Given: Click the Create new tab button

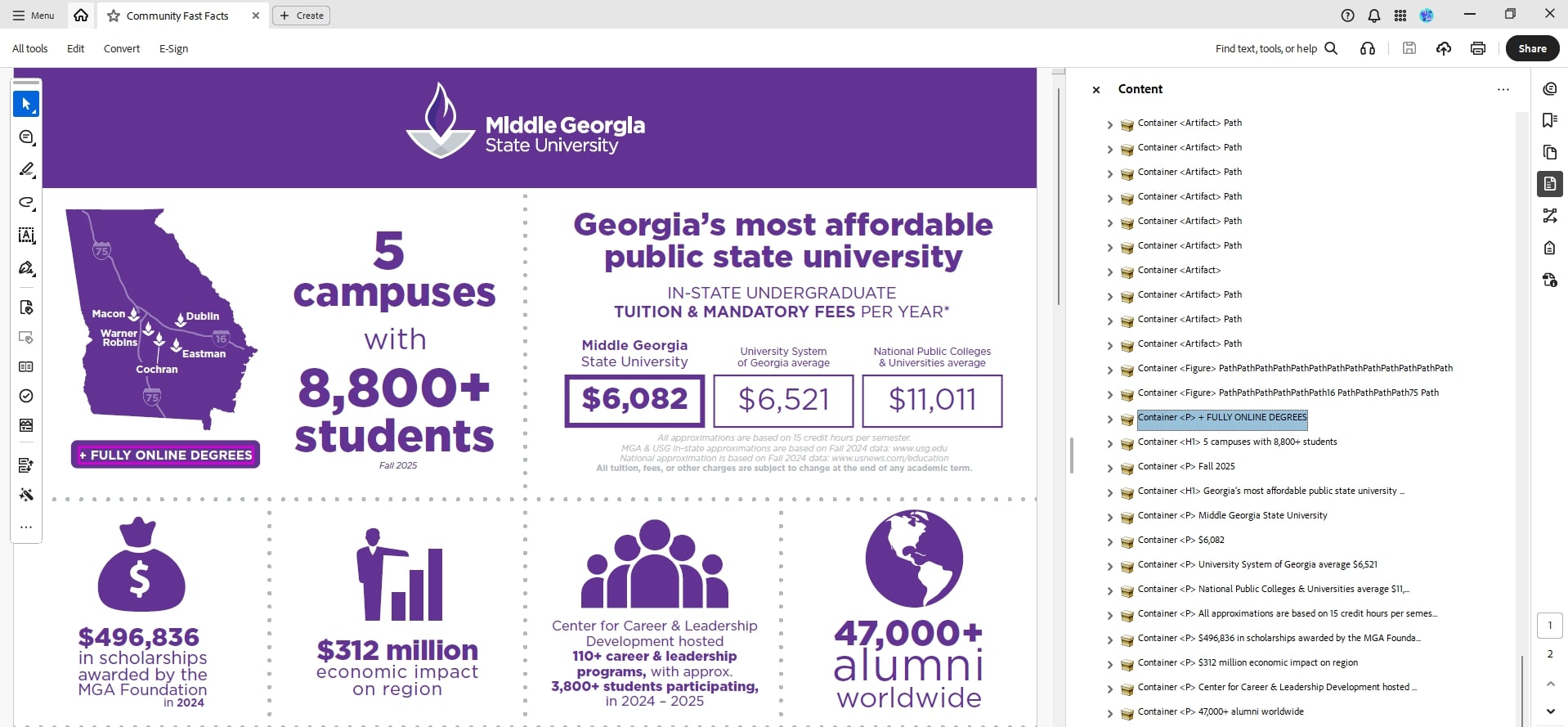Looking at the screenshot, I should coord(301,16).
